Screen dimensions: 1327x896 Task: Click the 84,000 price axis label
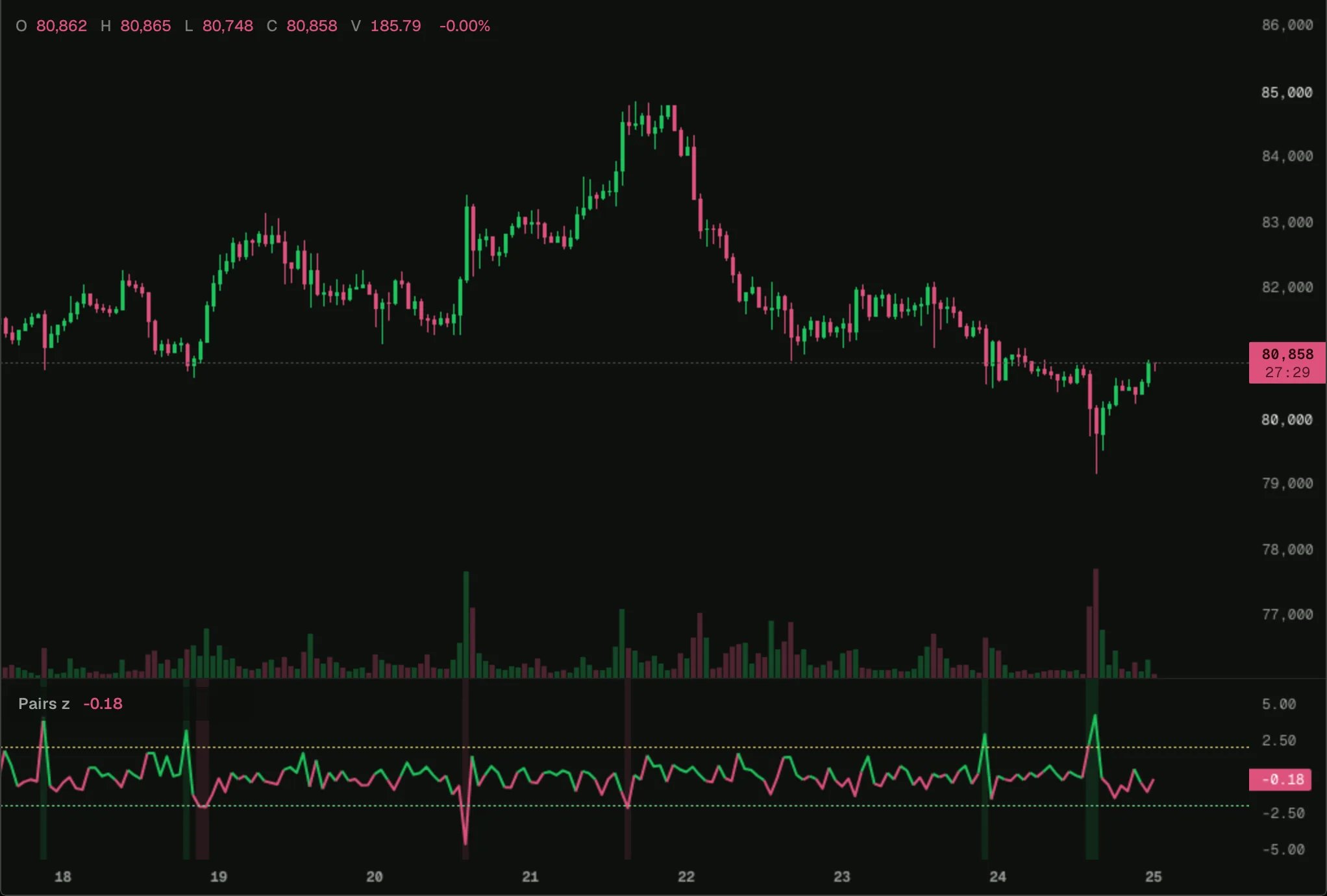(x=1287, y=156)
